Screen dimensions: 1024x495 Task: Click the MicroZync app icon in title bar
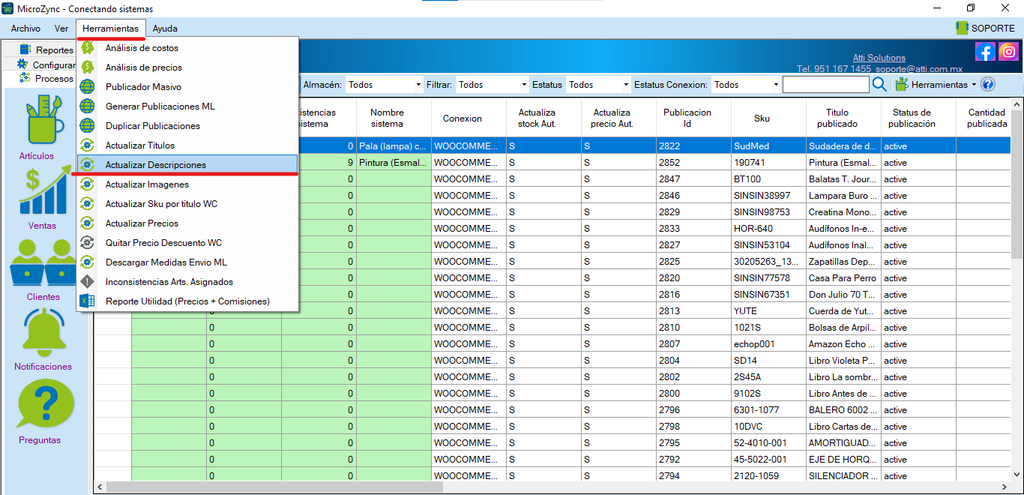[x=9, y=8]
